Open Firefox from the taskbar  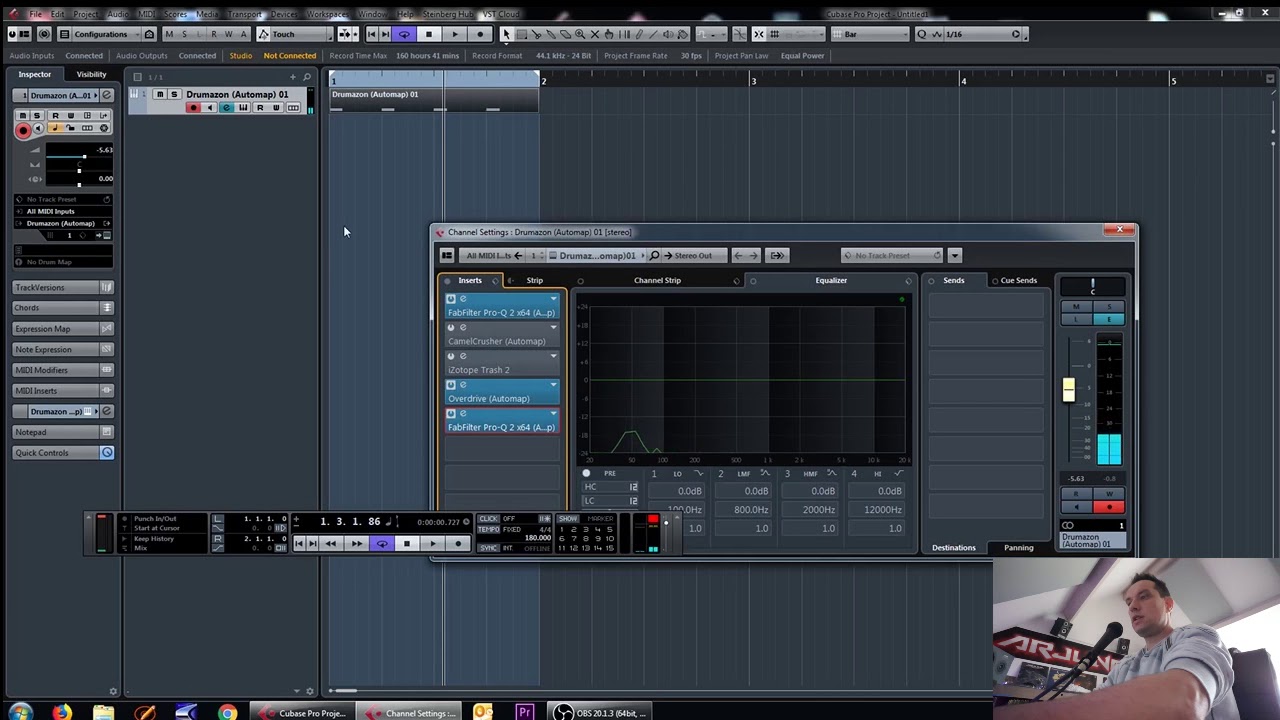tap(62, 712)
